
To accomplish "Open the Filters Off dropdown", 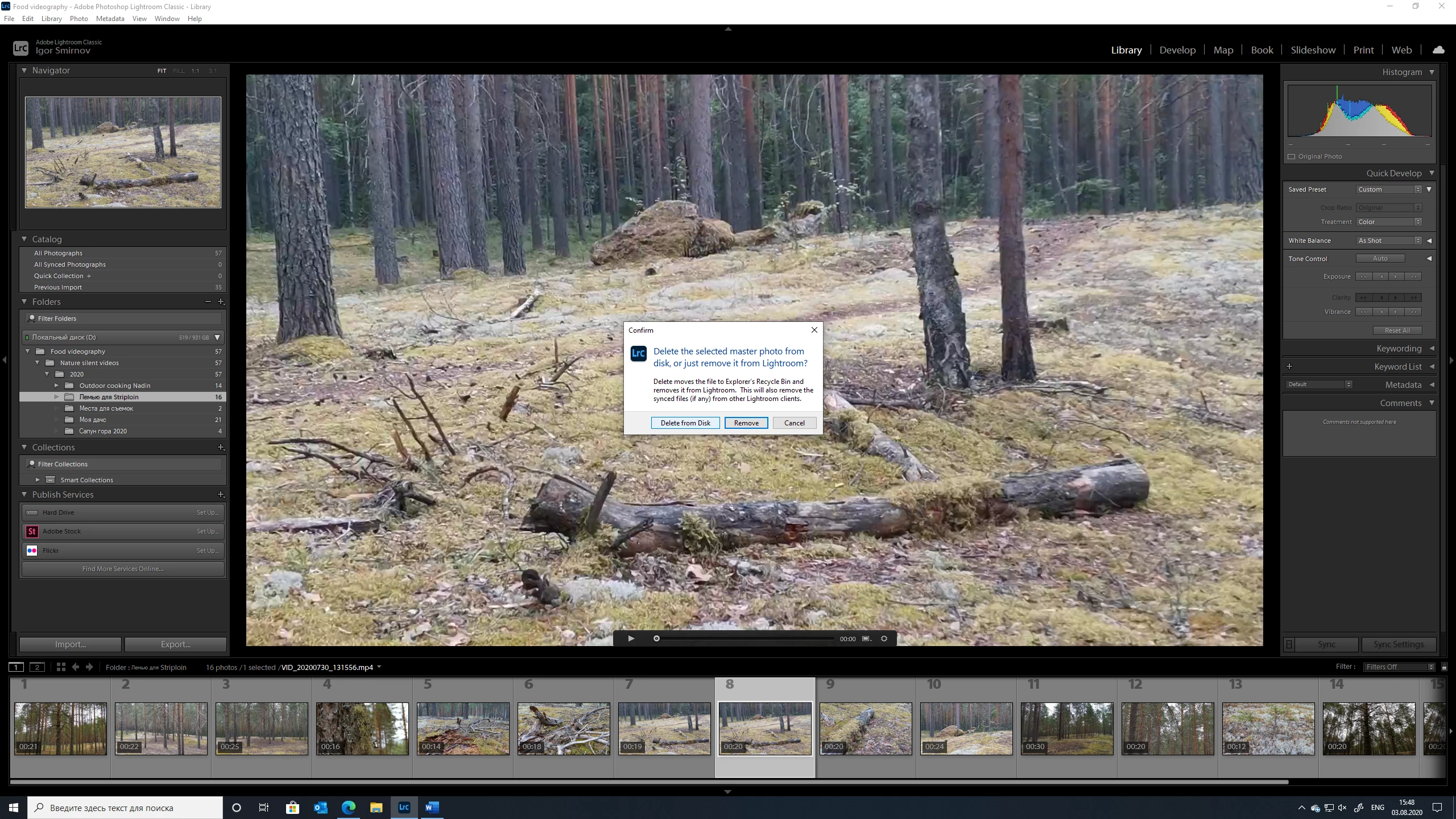I will 1398,667.
